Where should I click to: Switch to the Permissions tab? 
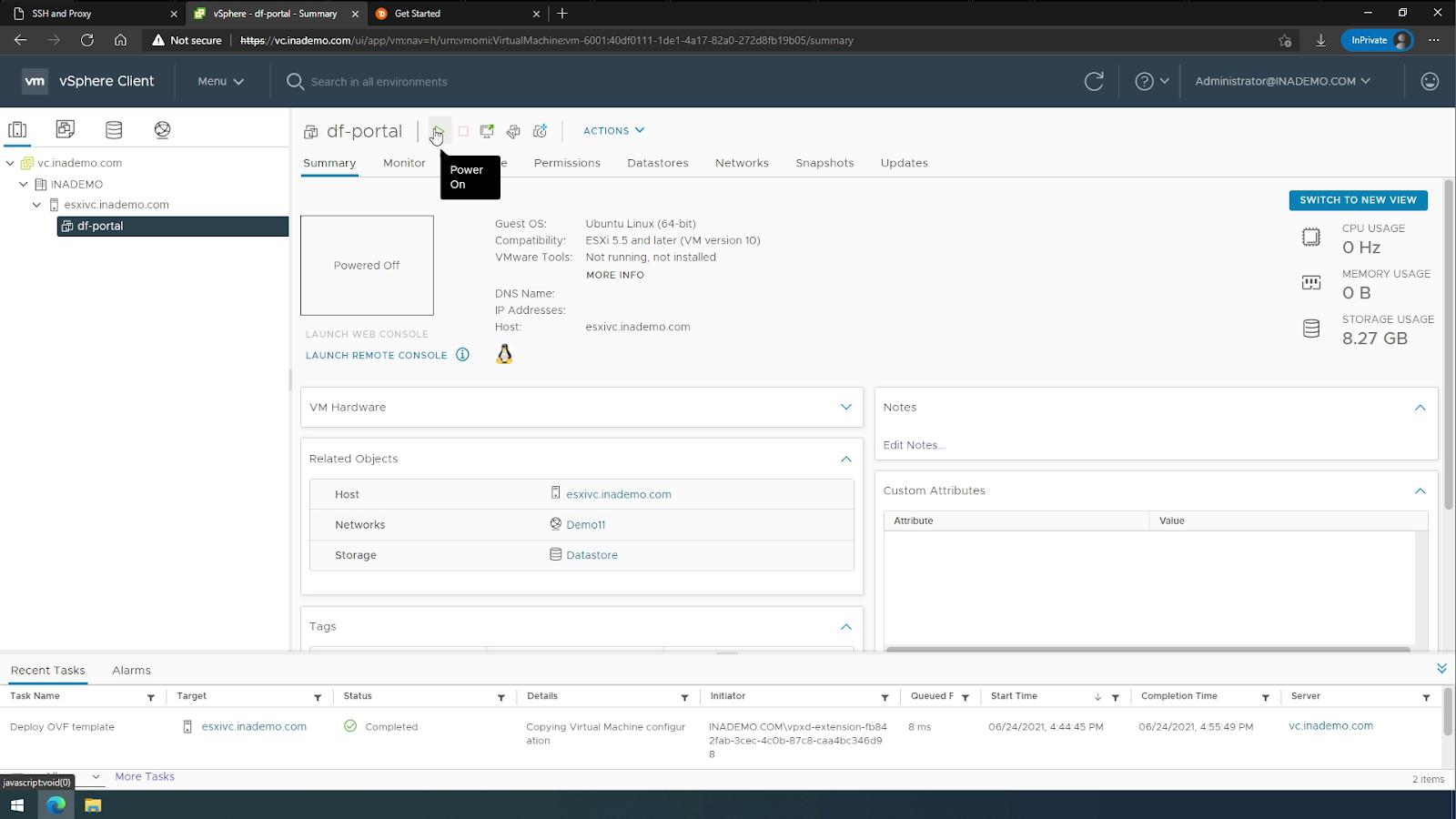(x=567, y=163)
